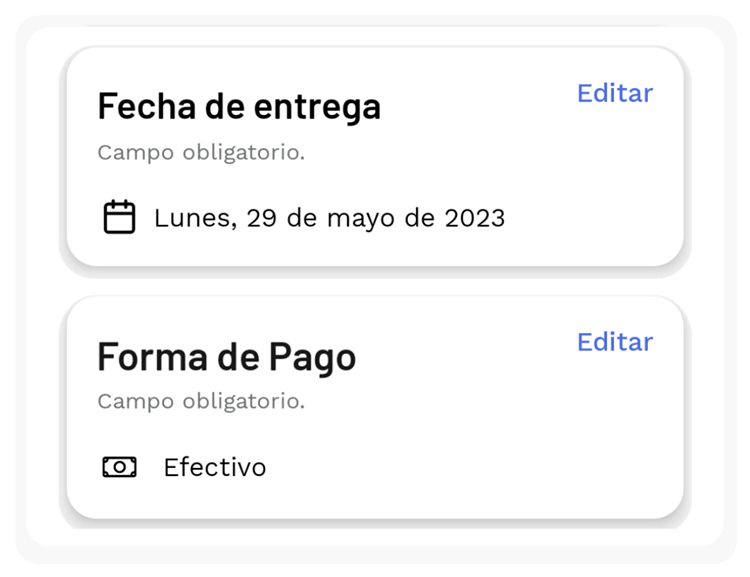750x577 pixels.
Task: Click the word Lunes in the date
Action: pos(195,218)
